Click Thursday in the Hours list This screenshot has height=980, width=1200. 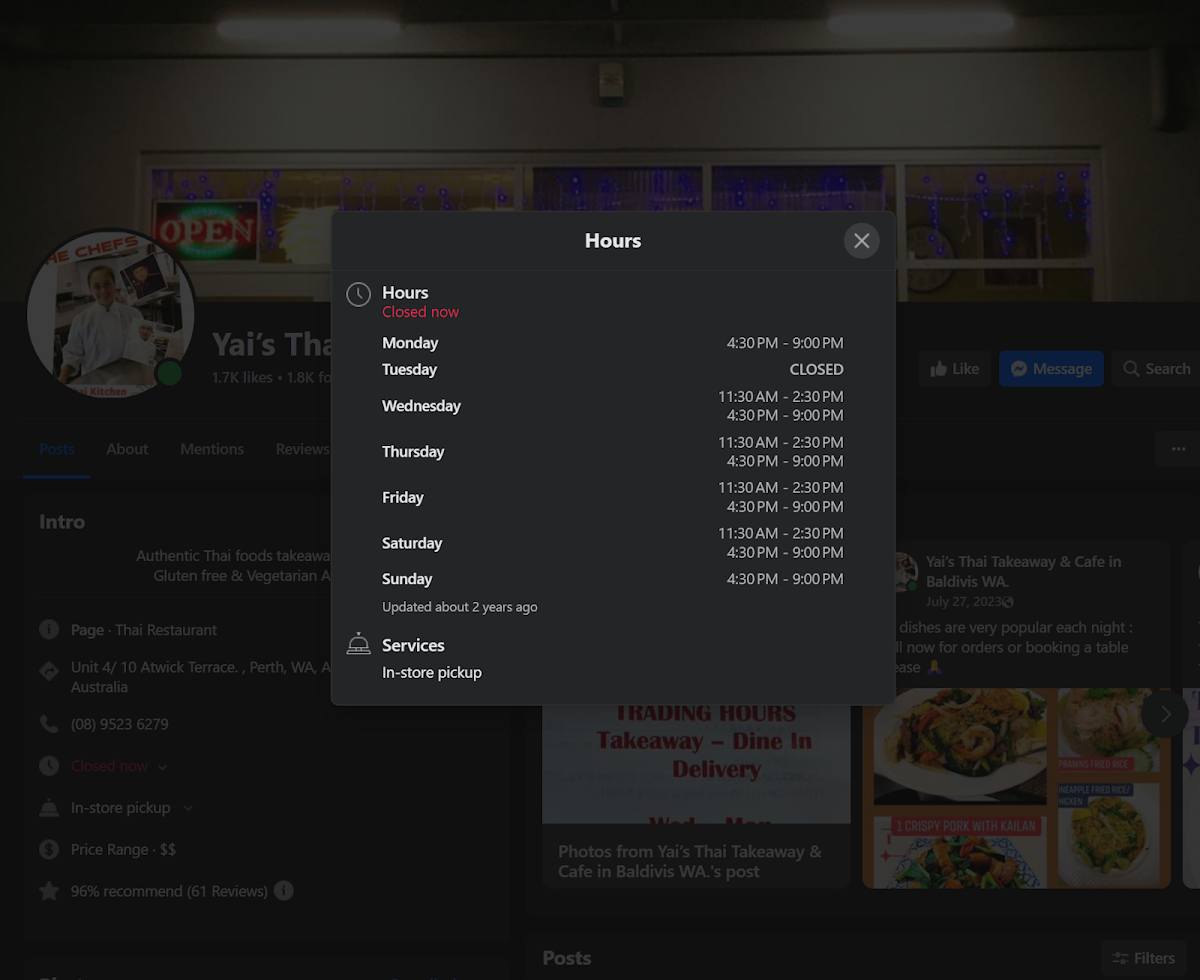[413, 452]
